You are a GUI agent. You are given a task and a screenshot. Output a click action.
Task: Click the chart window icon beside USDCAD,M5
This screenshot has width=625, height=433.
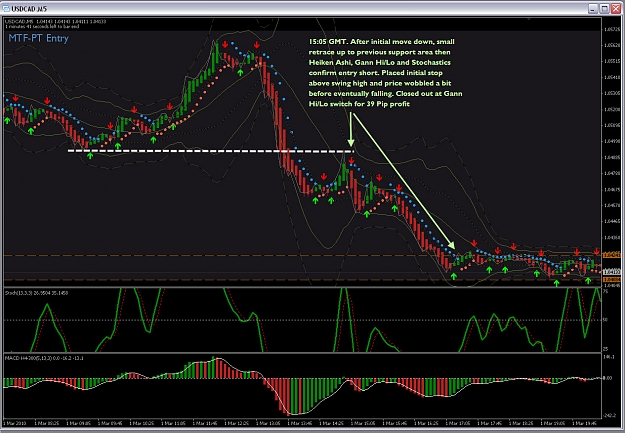click(x=6, y=8)
